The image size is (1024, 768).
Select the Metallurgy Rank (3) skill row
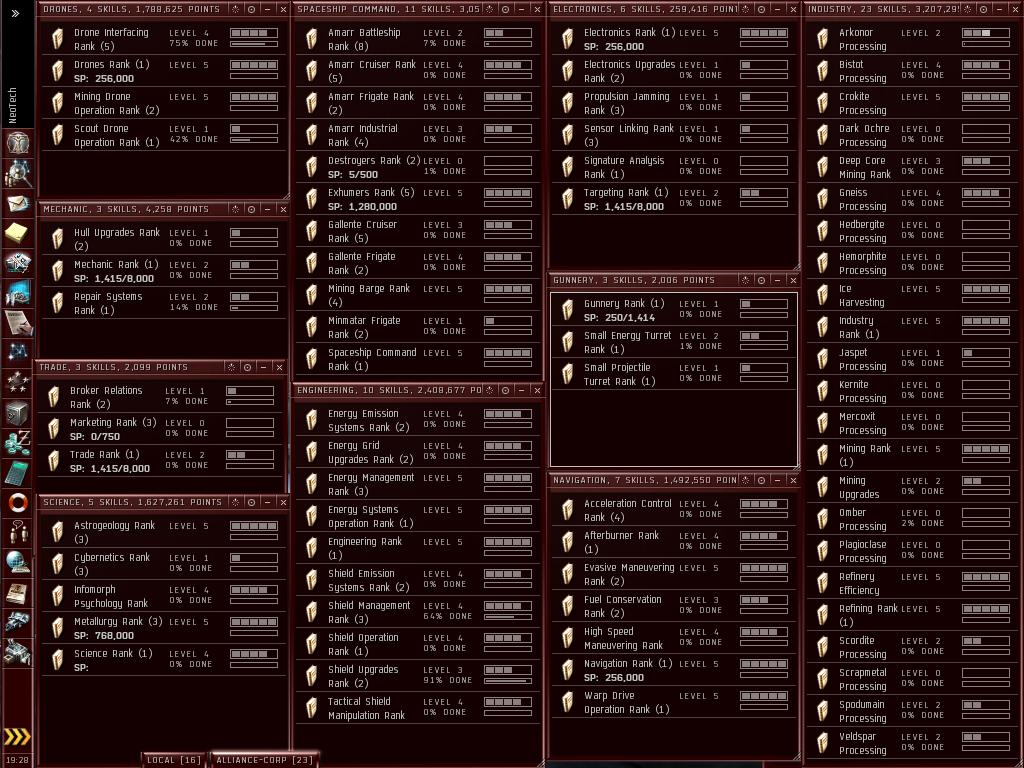(165, 628)
